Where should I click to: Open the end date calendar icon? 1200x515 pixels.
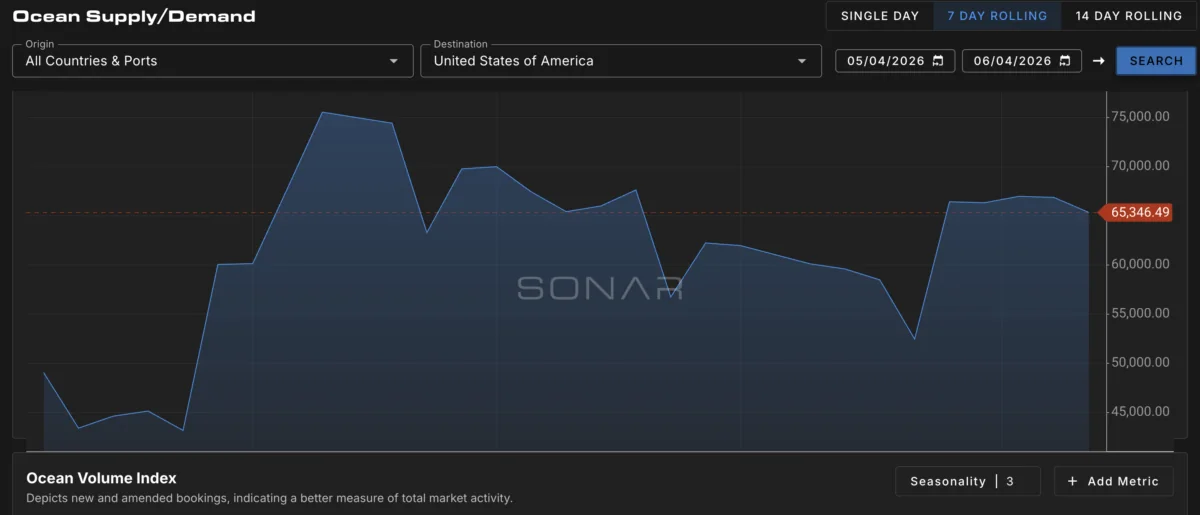pyautogui.click(x=1065, y=61)
